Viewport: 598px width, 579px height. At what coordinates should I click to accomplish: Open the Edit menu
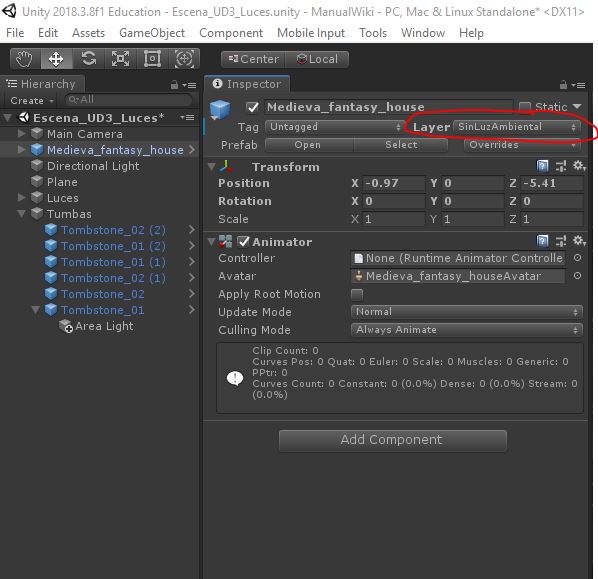pyautogui.click(x=48, y=33)
